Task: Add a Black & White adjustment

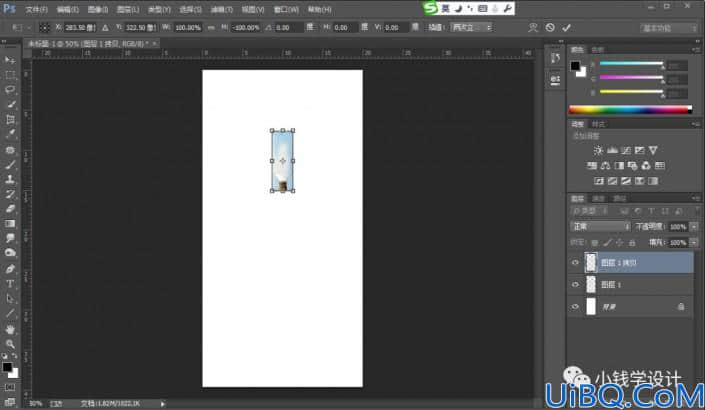Action: click(x=619, y=165)
